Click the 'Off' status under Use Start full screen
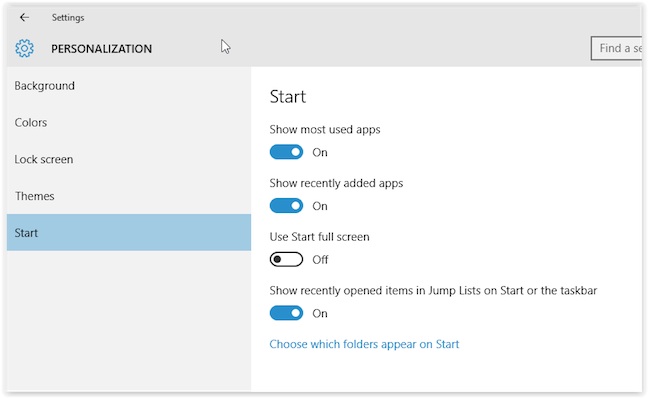The width and height of the screenshot is (648, 398). tap(320, 260)
